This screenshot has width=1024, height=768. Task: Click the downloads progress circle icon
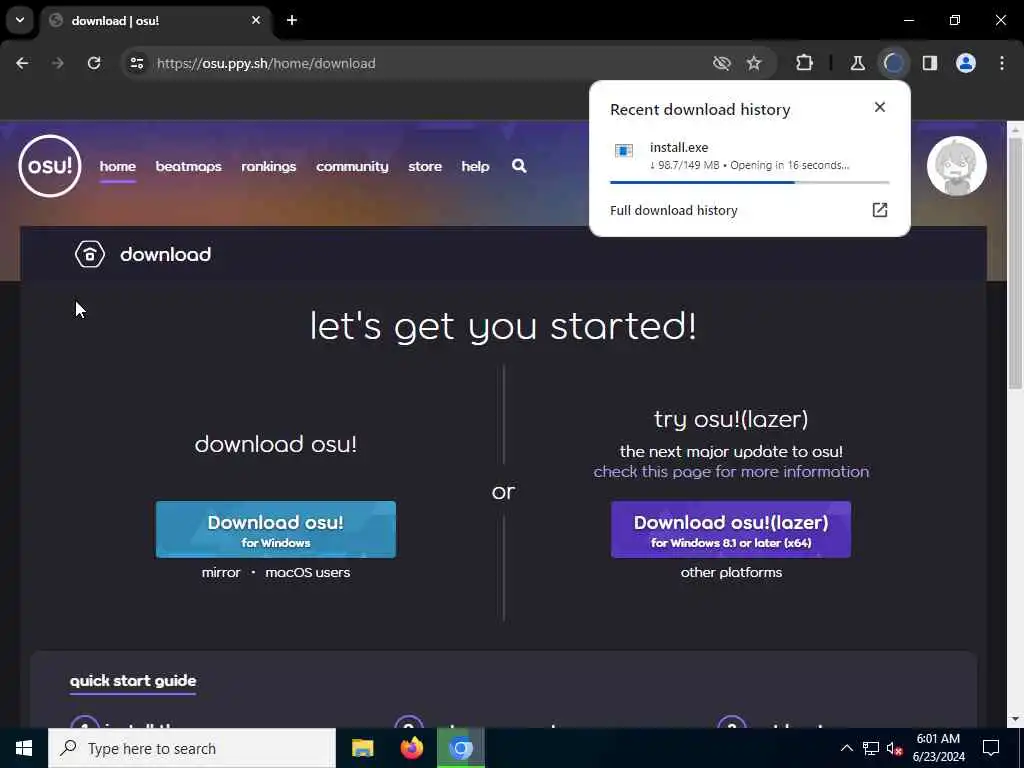[893, 63]
